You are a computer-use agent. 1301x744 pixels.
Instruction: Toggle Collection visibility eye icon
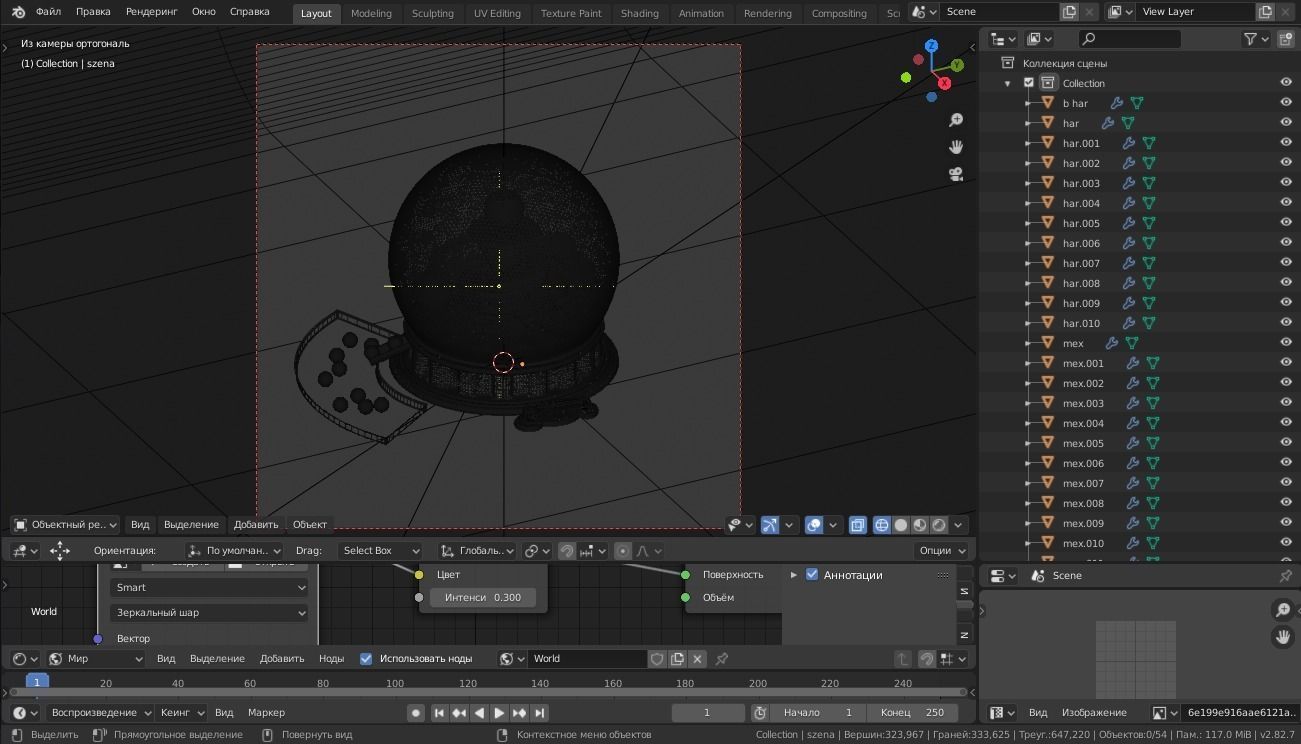(1286, 83)
